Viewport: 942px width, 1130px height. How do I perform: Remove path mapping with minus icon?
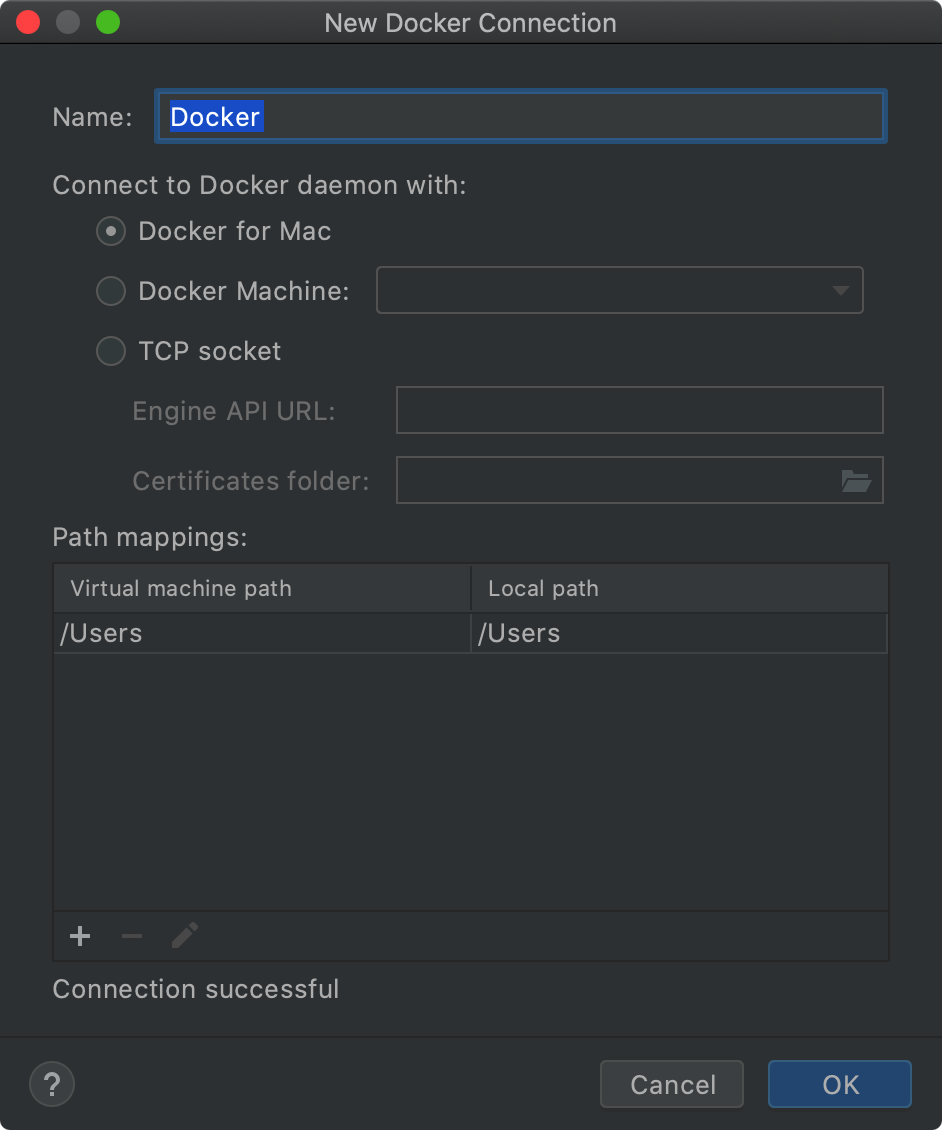[x=132, y=936]
